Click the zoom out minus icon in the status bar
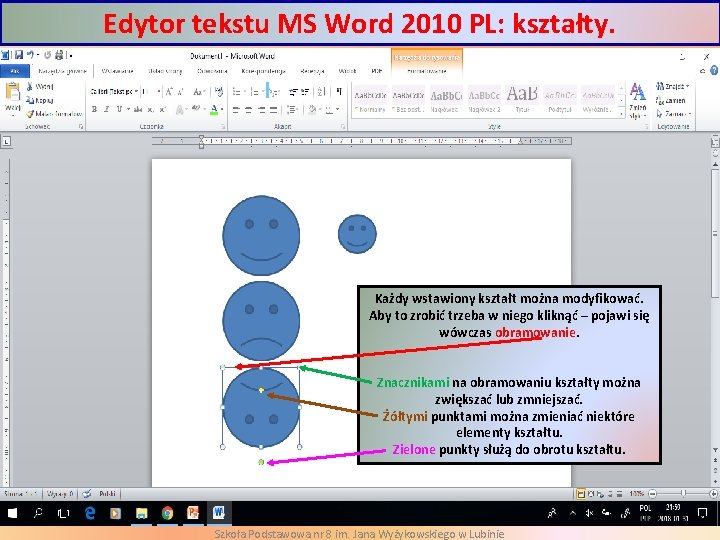Image resolution: width=720 pixels, height=540 pixels. [652, 494]
